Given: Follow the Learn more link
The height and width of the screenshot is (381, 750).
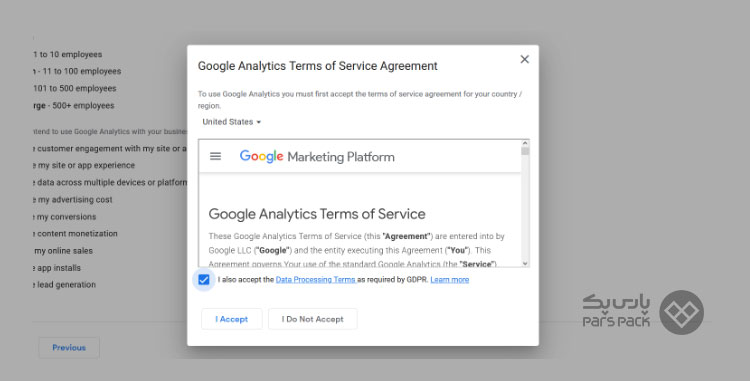Looking at the screenshot, I should coord(450,280).
